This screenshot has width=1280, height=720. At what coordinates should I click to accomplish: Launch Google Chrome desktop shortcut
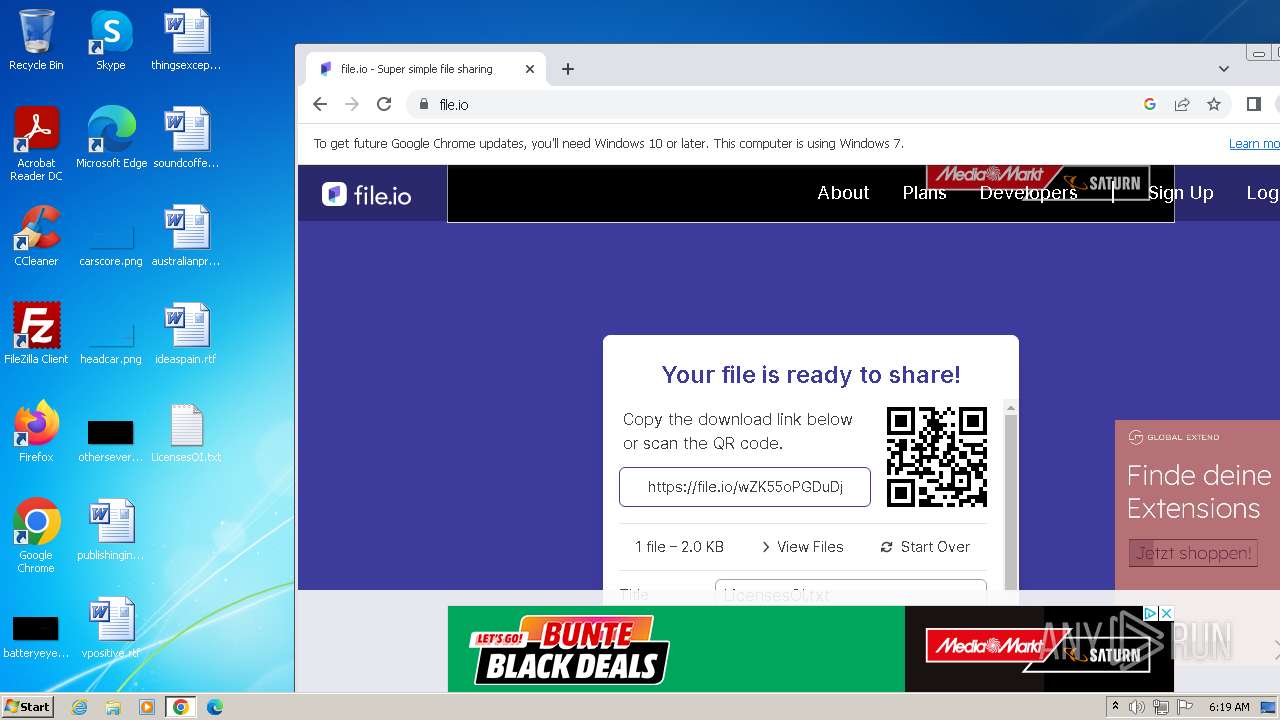(36, 536)
